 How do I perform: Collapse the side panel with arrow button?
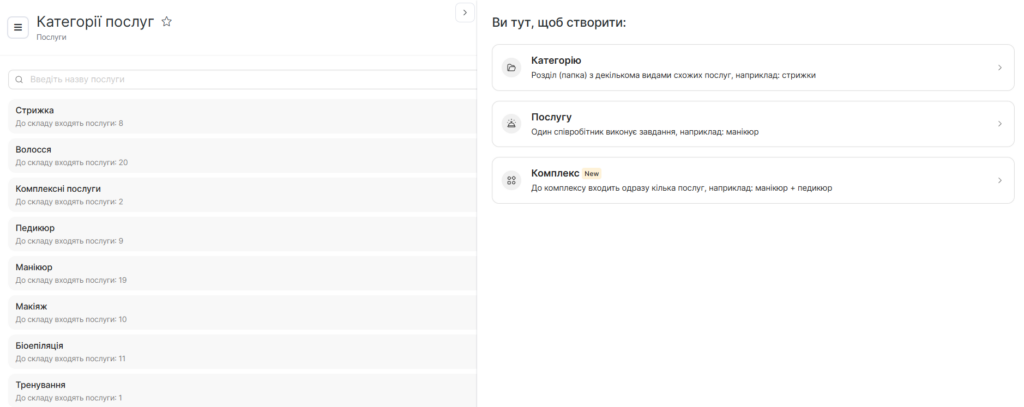pyautogui.click(x=464, y=12)
